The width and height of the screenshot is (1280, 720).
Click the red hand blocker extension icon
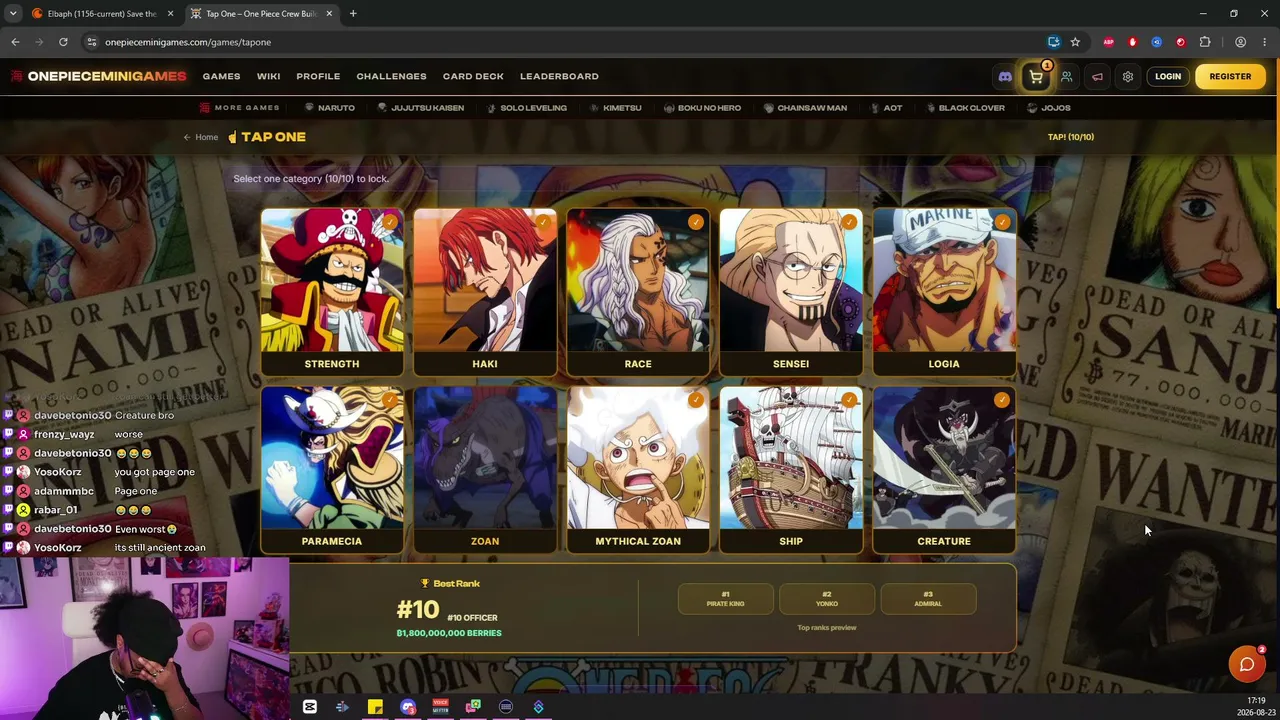1132,42
